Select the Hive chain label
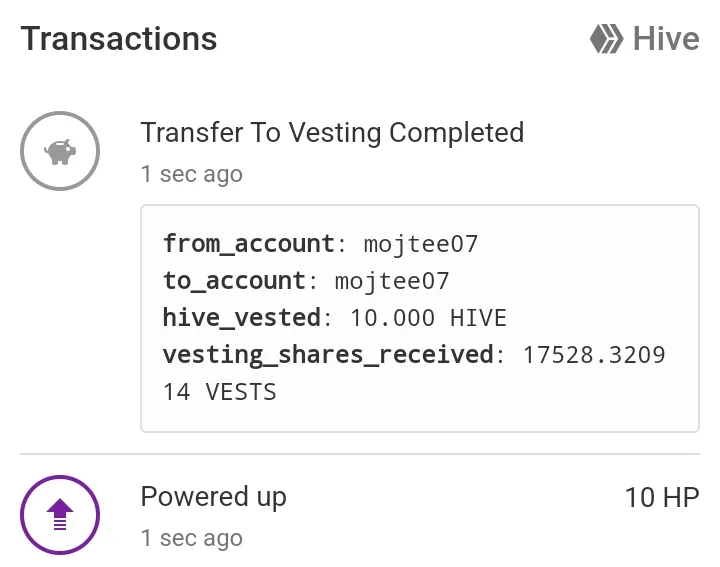 coord(666,39)
